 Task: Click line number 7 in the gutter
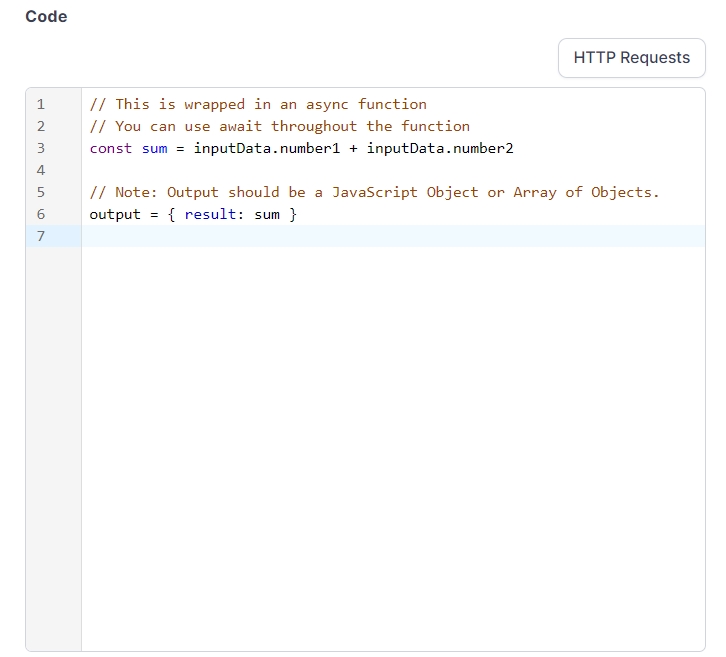tap(41, 236)
